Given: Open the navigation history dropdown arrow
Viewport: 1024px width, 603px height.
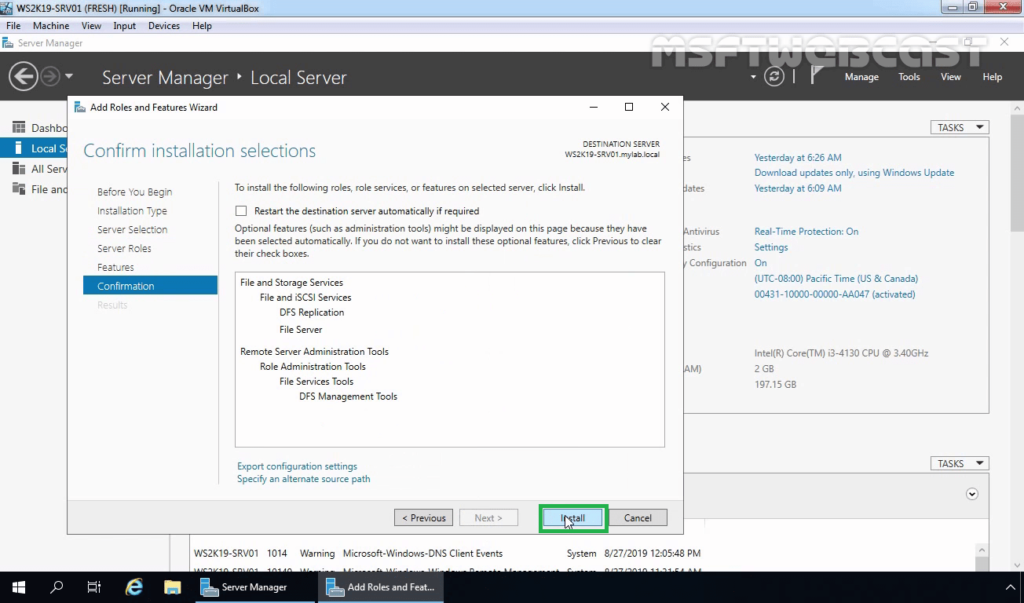Looking at the screenshot, I should (69, 76).
